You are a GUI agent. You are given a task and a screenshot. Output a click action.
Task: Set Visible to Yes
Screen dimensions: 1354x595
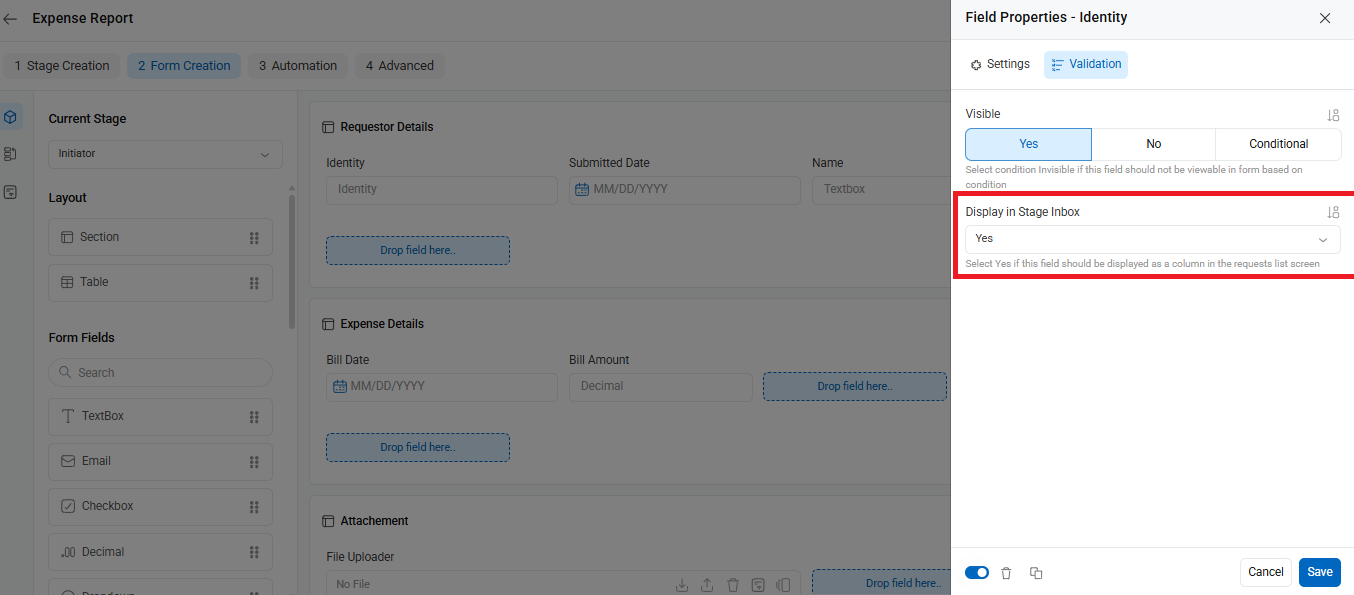pos(1028,144)
